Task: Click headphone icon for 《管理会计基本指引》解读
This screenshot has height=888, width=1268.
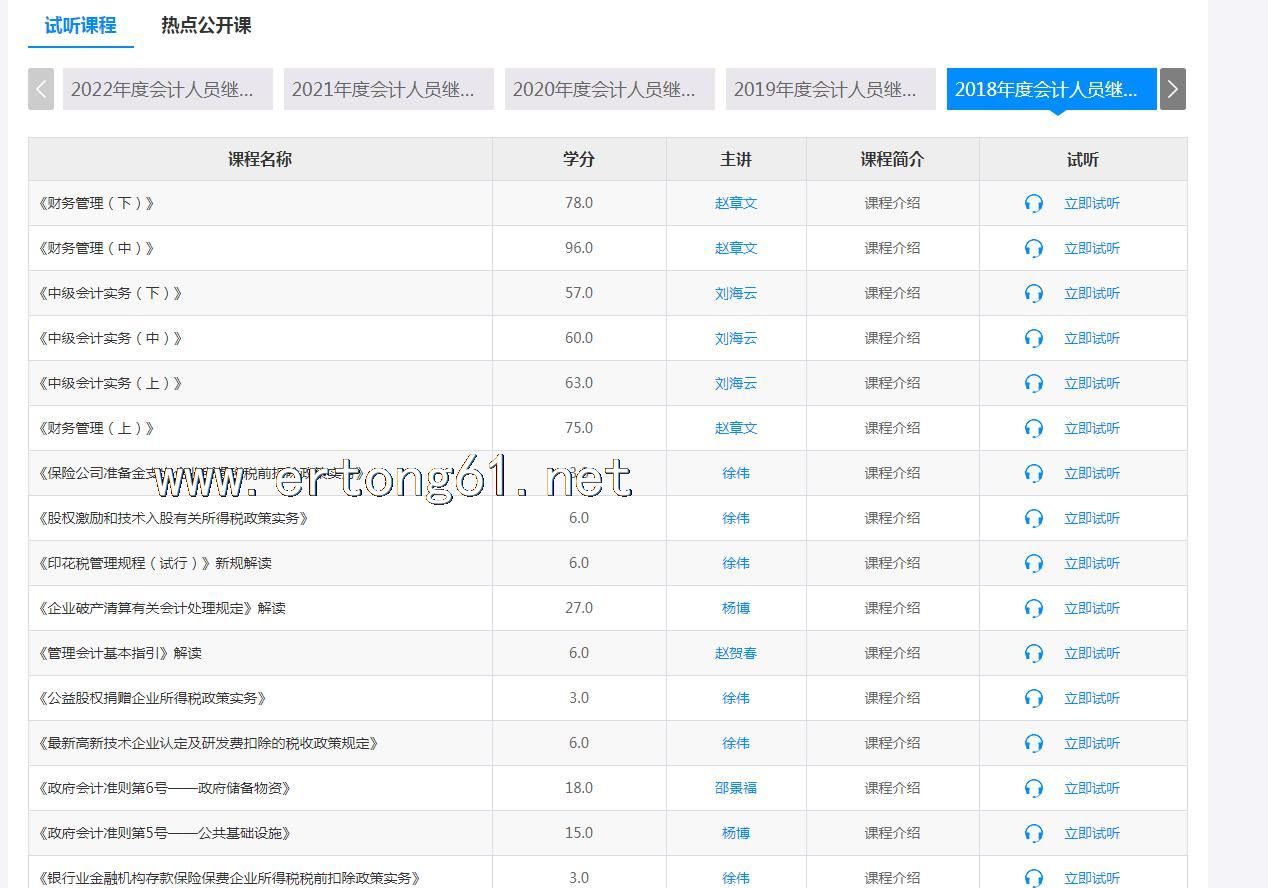Action: pos(1034,654)
